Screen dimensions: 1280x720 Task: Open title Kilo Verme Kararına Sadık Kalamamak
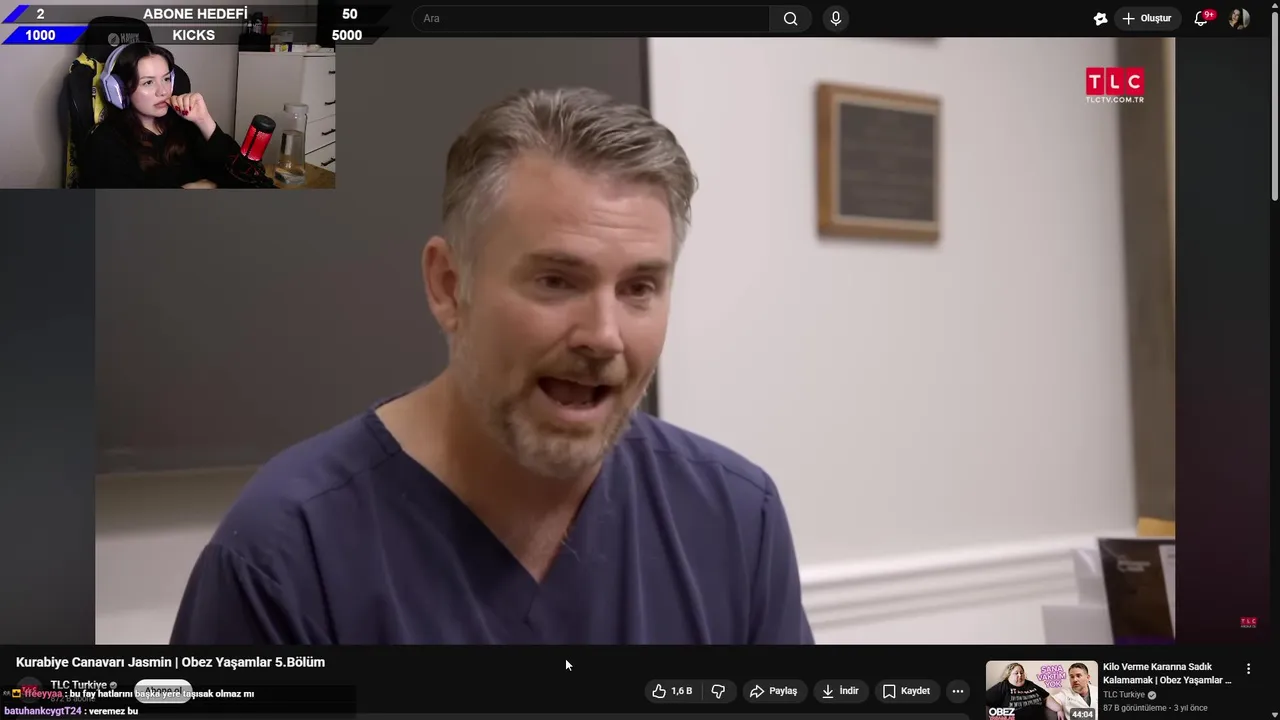click(1167, 673)
